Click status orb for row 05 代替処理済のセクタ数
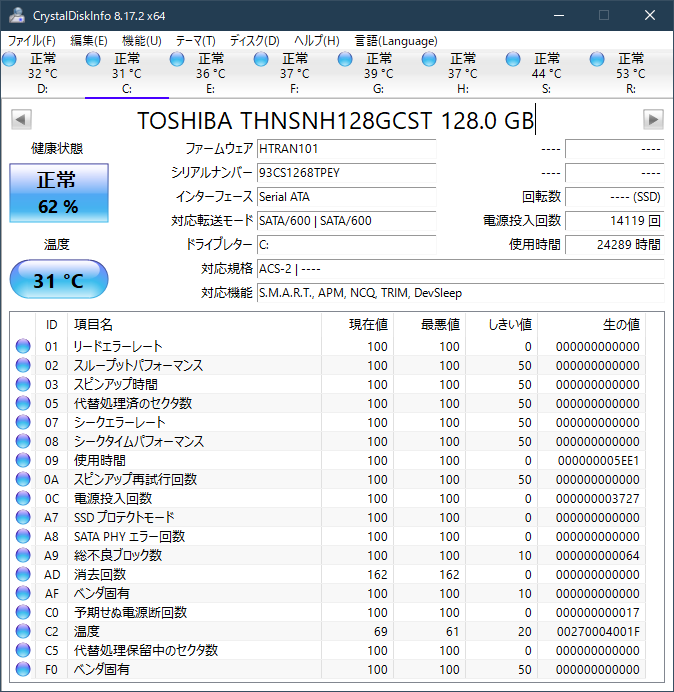Image resolution: width=674 pixels, height=692 pixels. click(x=23, y=403)
